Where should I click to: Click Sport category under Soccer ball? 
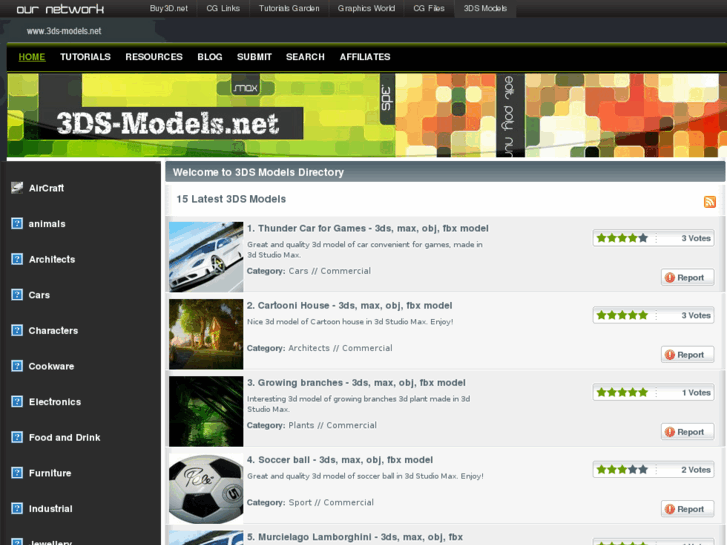300,502
